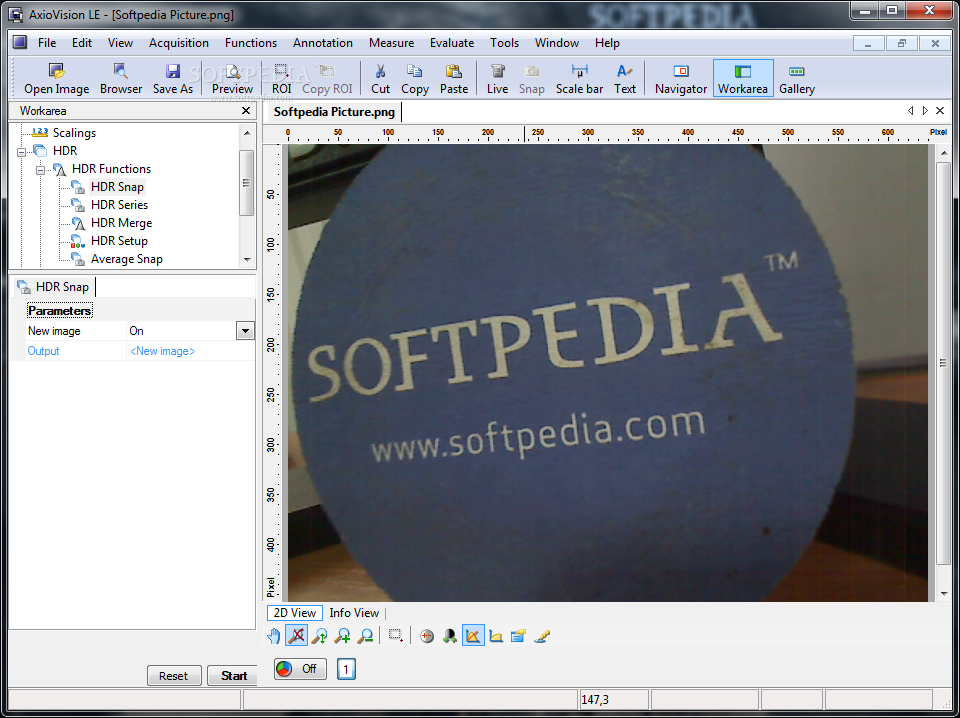
Task: Collapse the HDR tree node
Action: pyautogui.click(x=22, y=151)
